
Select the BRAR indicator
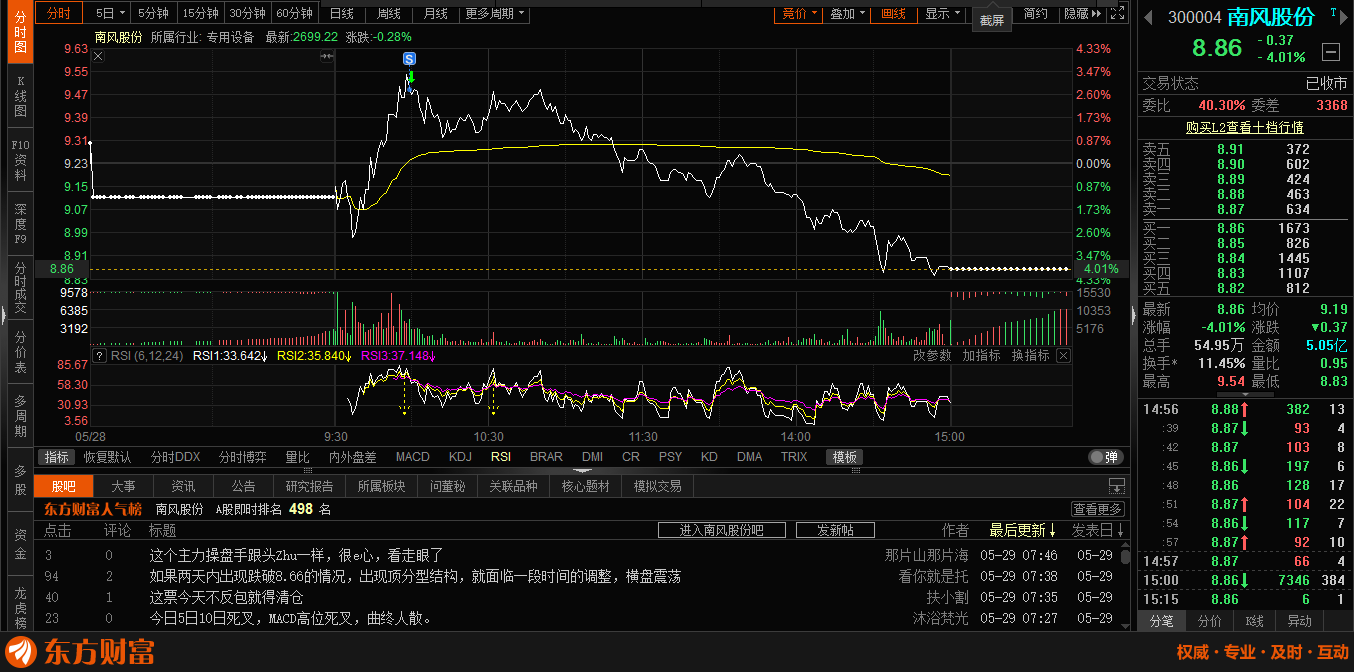546,457
